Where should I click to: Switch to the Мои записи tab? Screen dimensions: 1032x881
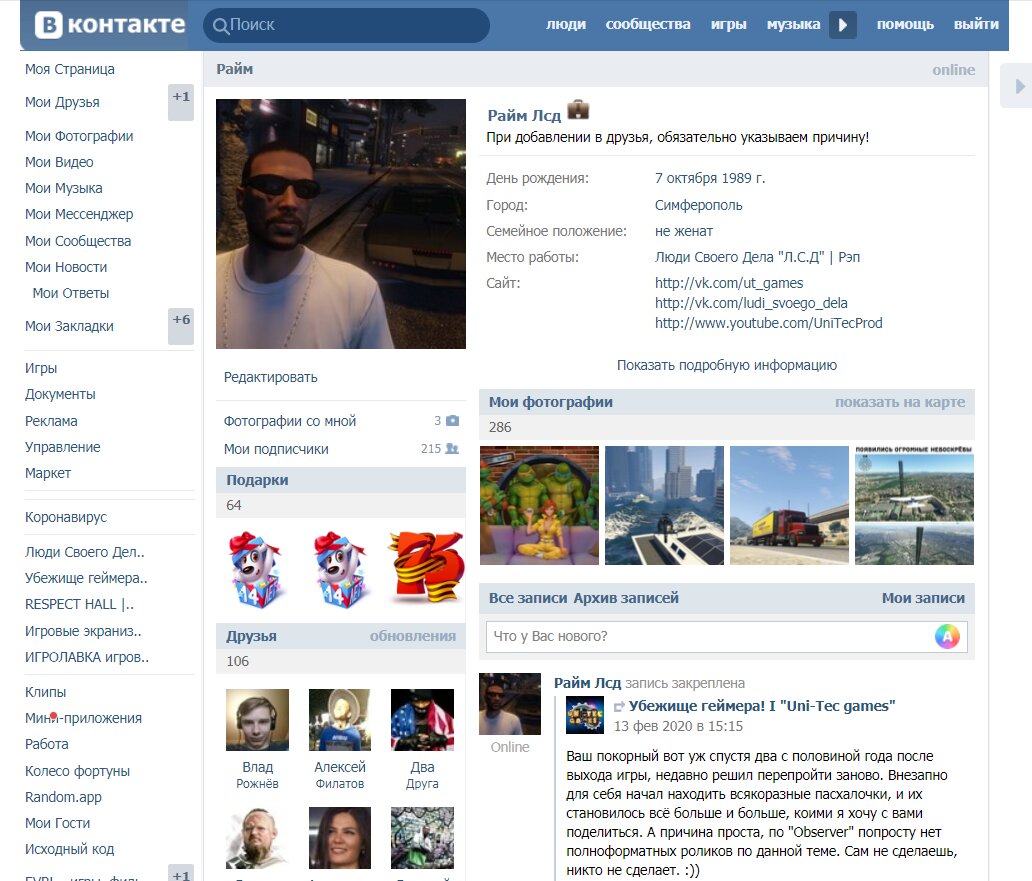point(923,598)
